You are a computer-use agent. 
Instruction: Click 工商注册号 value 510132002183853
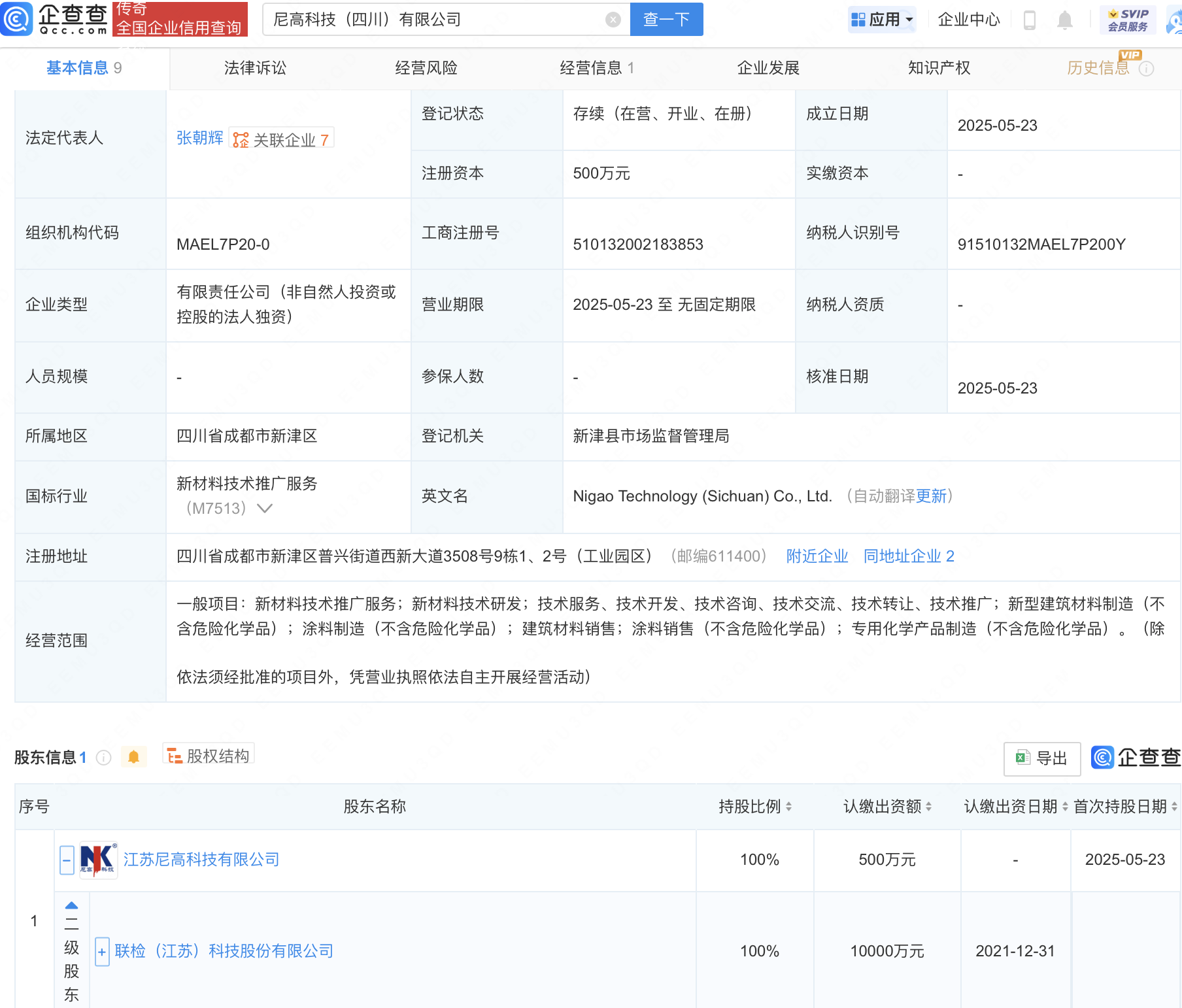638,244
